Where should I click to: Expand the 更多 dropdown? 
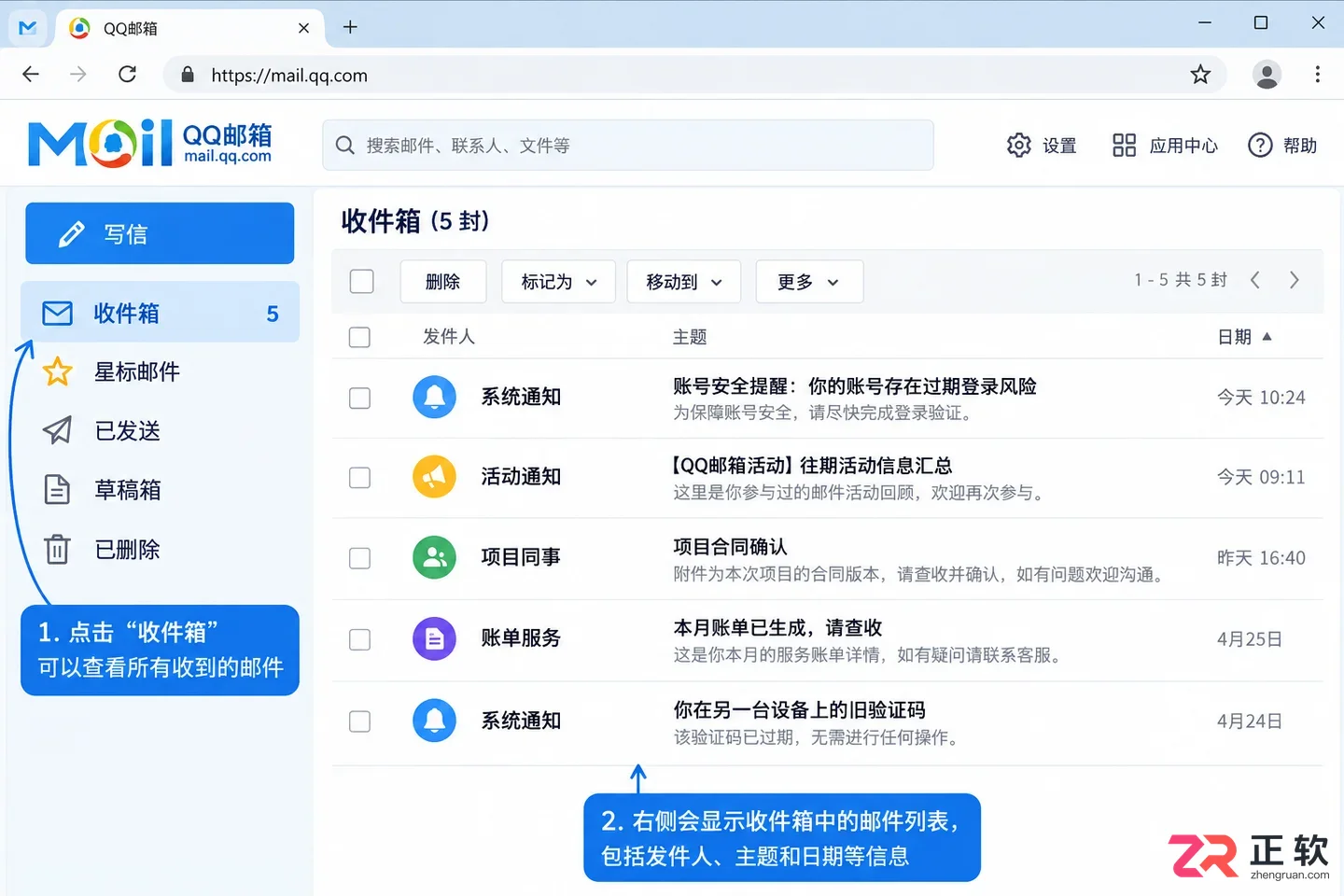click(809, 282)
